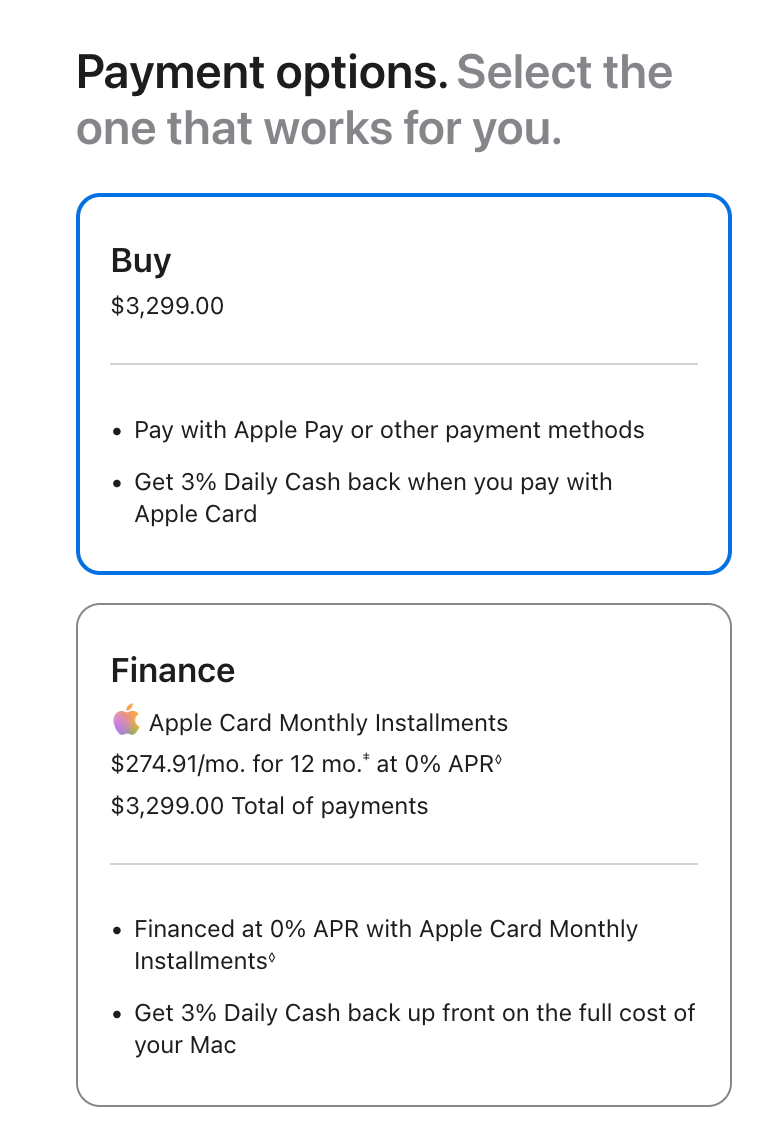This screenshot has width=780, height=1142.
Task: Click the "Financed at 0% APR" bullet
Action: [386, 929]
